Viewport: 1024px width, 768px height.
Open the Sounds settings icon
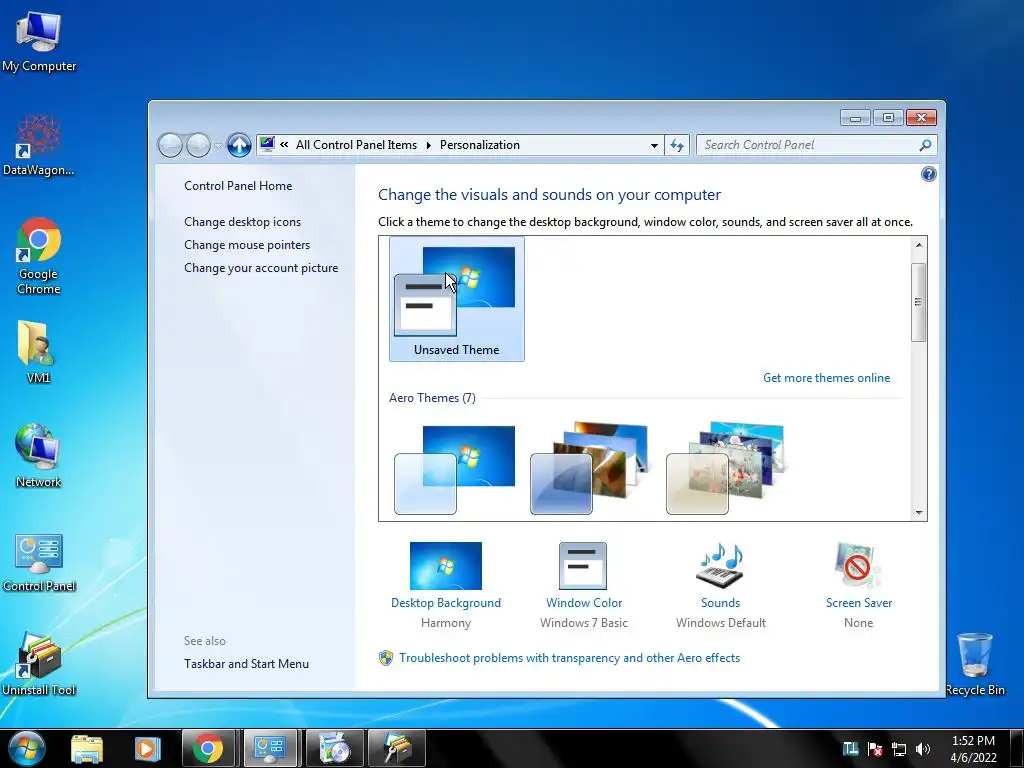(720, 566)
